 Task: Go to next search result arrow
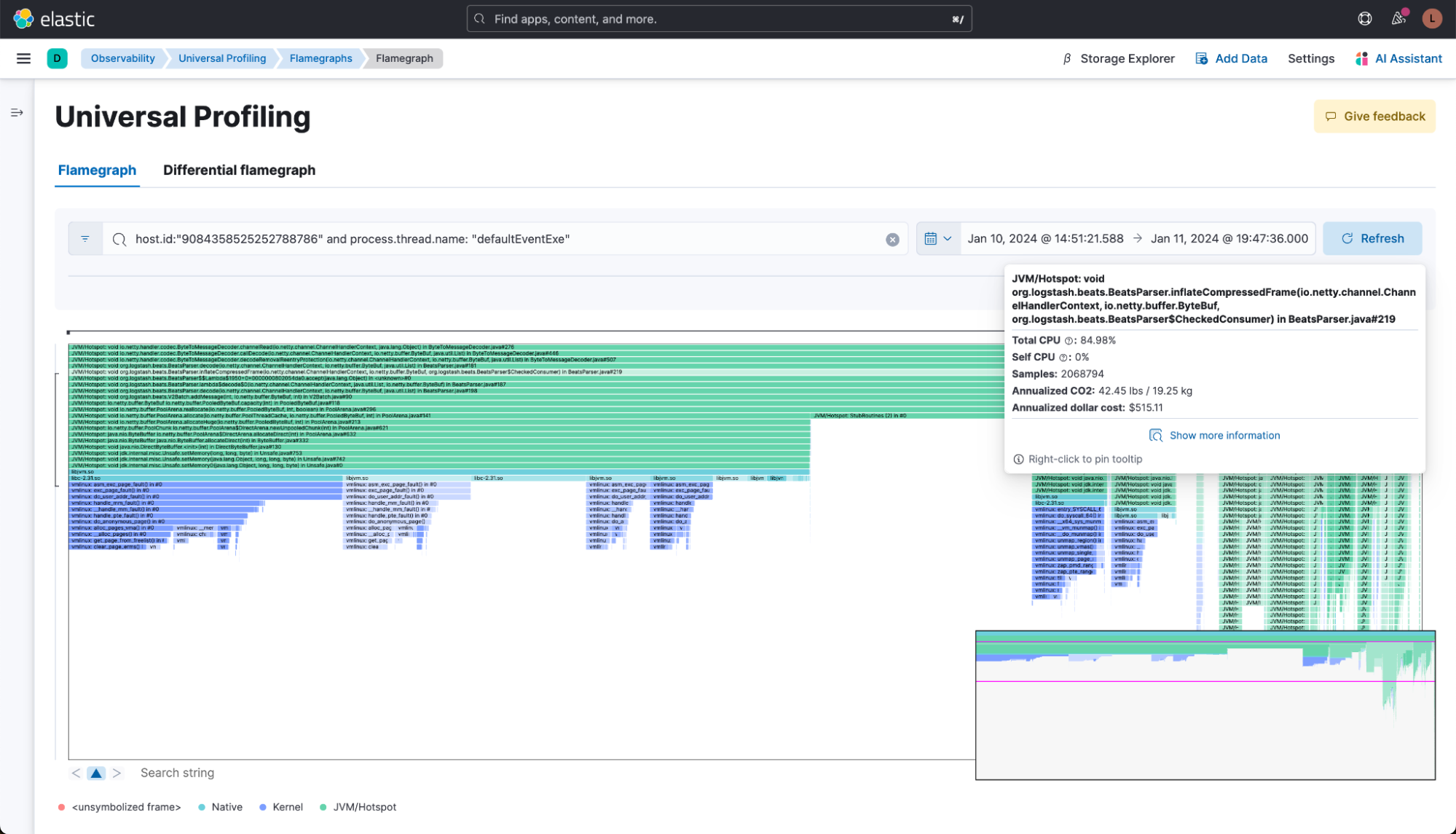tap(117, 773)
